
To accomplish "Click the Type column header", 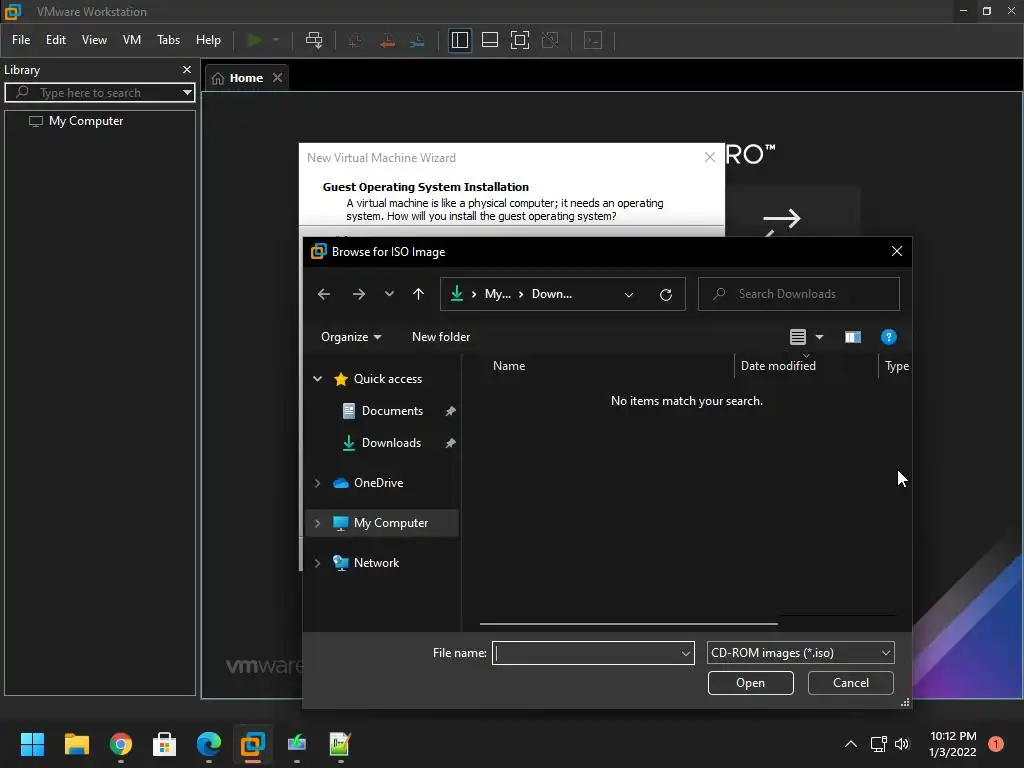I will [x=896, y=366].
